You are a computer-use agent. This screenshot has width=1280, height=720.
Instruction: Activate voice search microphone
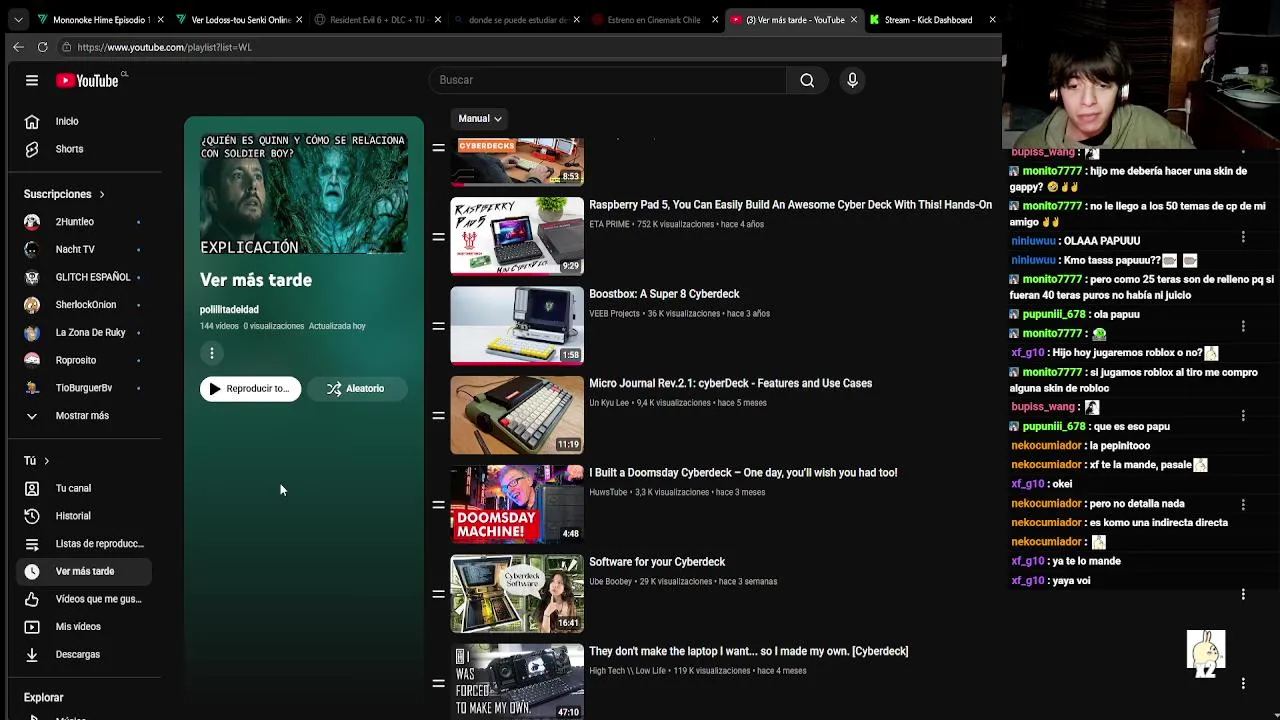click(x=852, y=80)
